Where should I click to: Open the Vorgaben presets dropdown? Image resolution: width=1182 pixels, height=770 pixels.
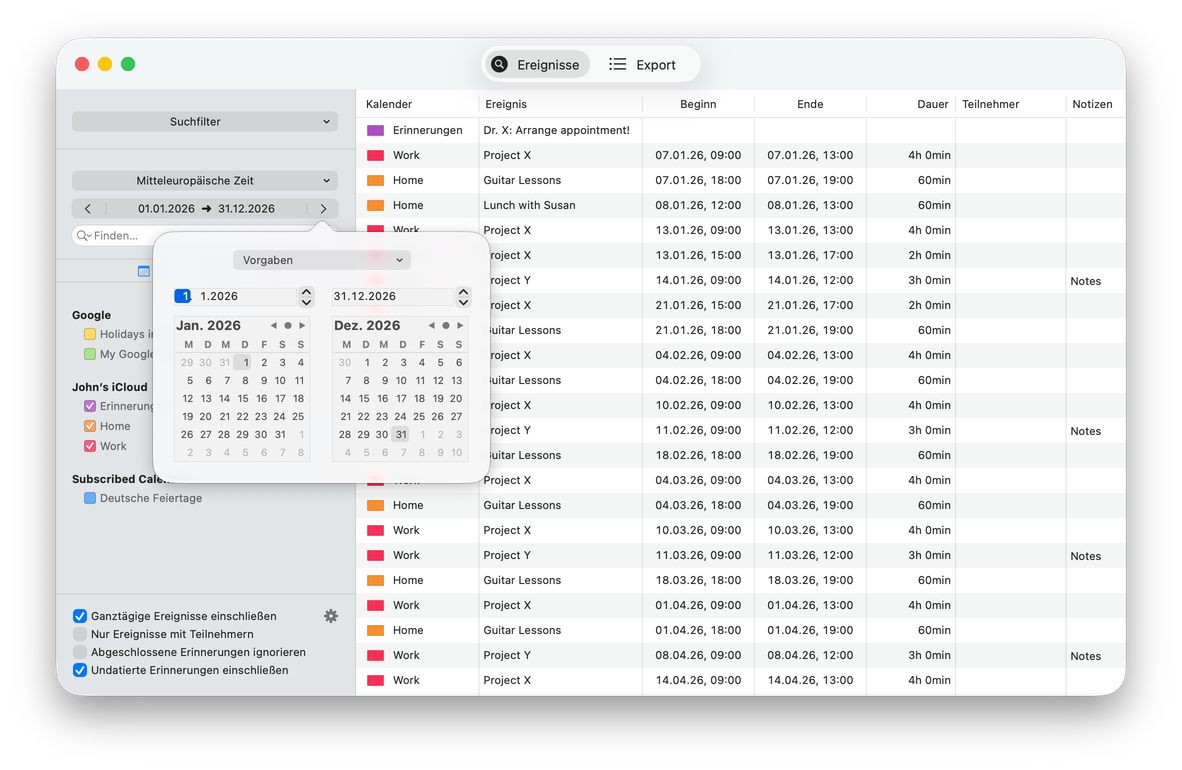click(x=321, y=260)
